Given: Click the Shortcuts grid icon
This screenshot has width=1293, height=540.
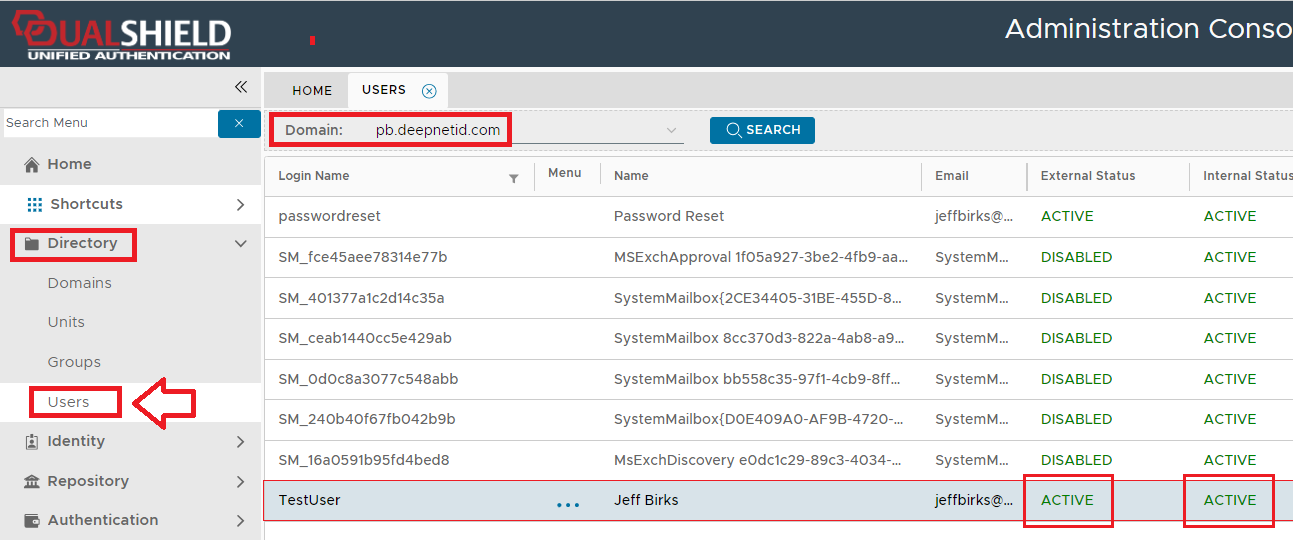Looking at the screenshot, I should (35, 205).
